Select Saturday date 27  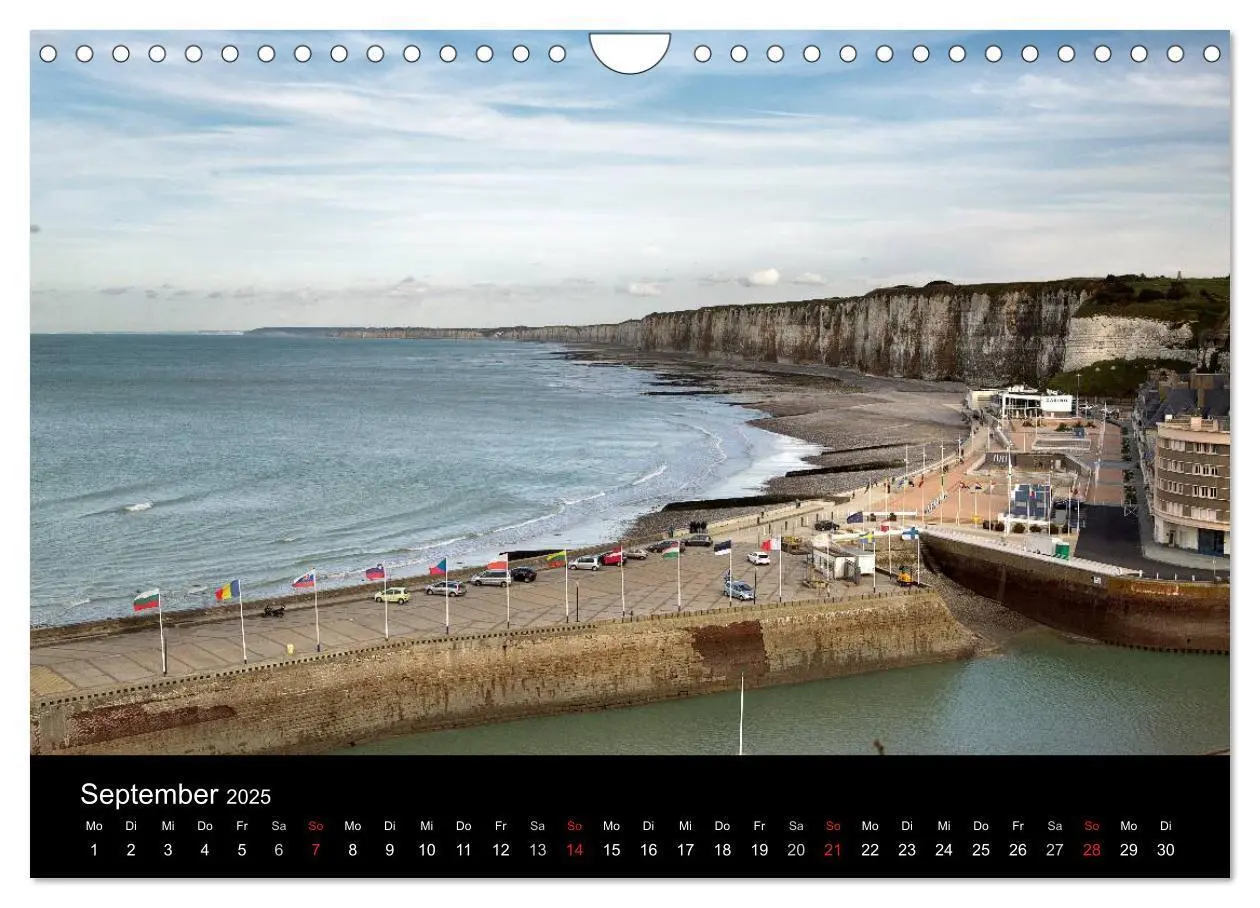[x=1055, y=850]
